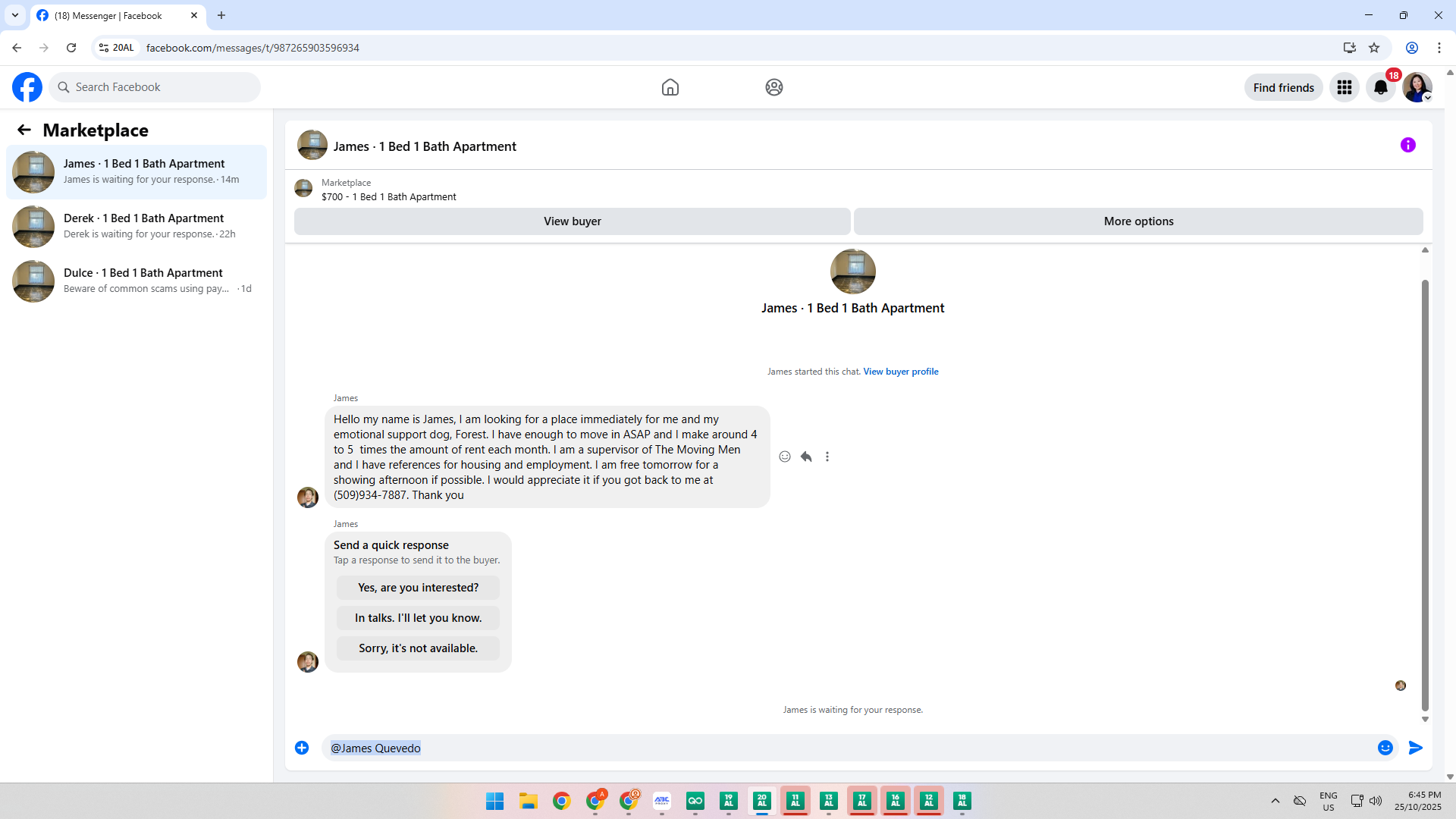This screenshot has height=819, width=1456.
Task: Click the blue send message arrow
Action: (1415, 748)
